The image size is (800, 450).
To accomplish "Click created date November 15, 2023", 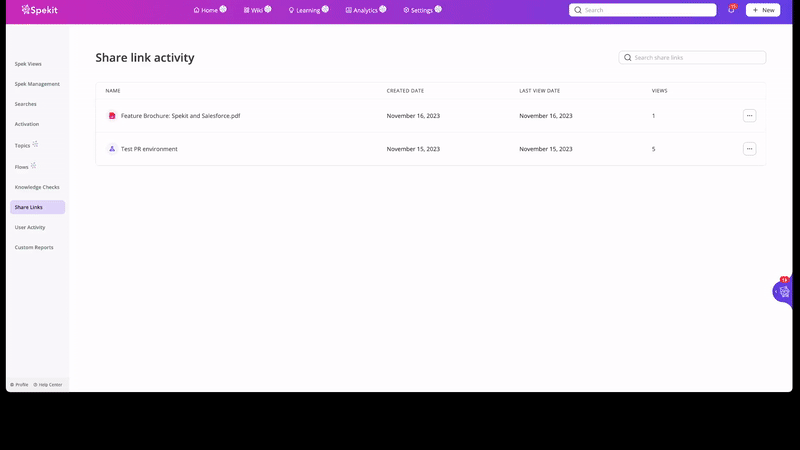I will (x=413, y=149).
